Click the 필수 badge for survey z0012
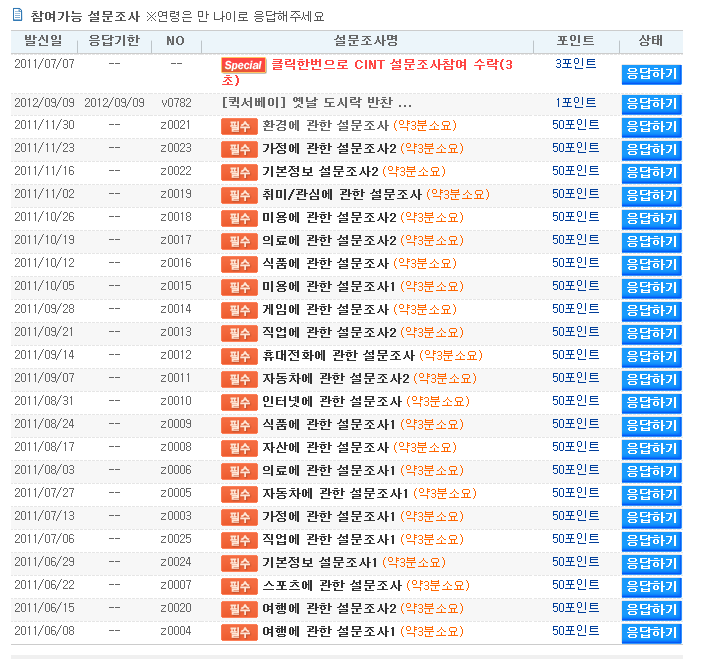Viewport: 702px width, 659px height. click(239, 357)
